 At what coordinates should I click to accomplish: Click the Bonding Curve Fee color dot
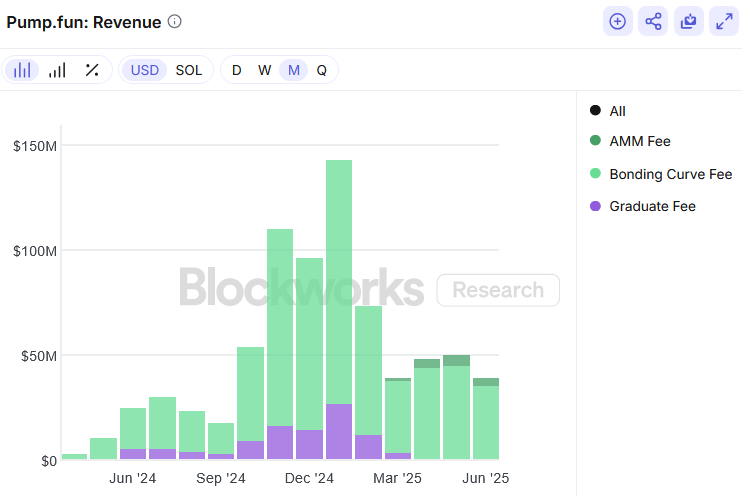595,174
